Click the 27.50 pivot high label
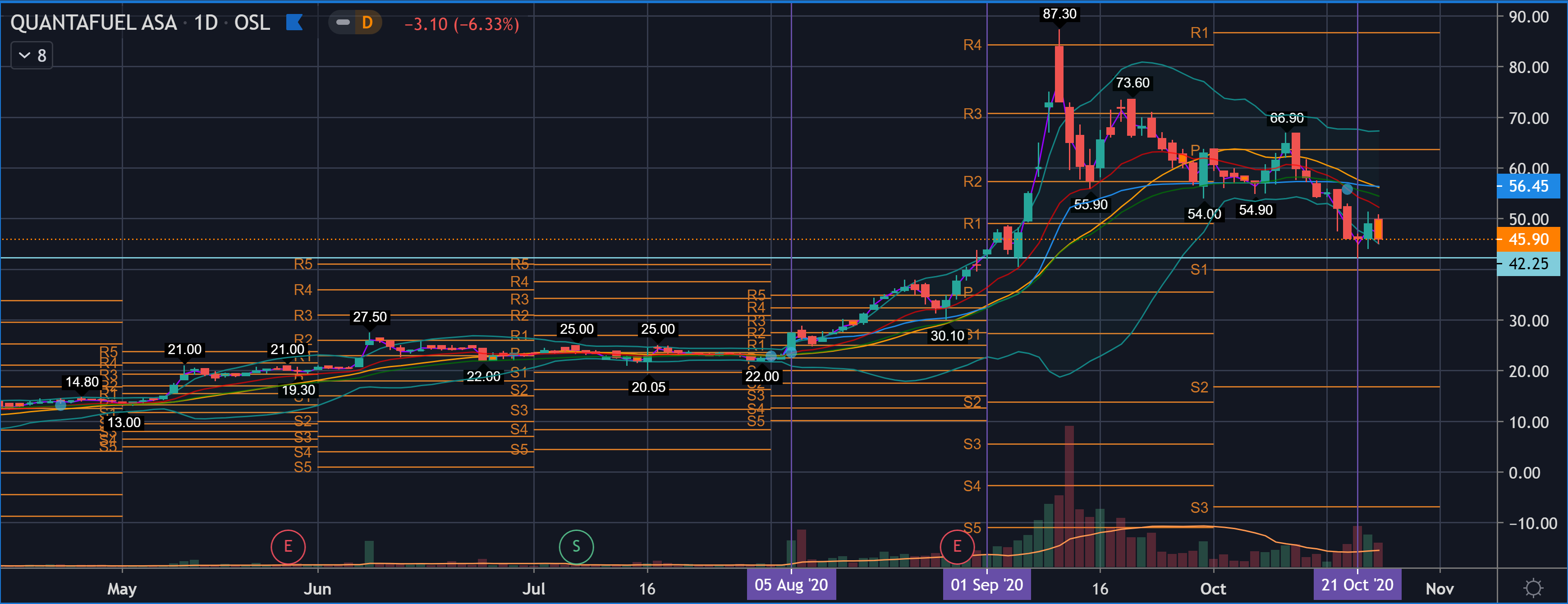Screen dimensions: 1568x604 (x=370, y=317)
